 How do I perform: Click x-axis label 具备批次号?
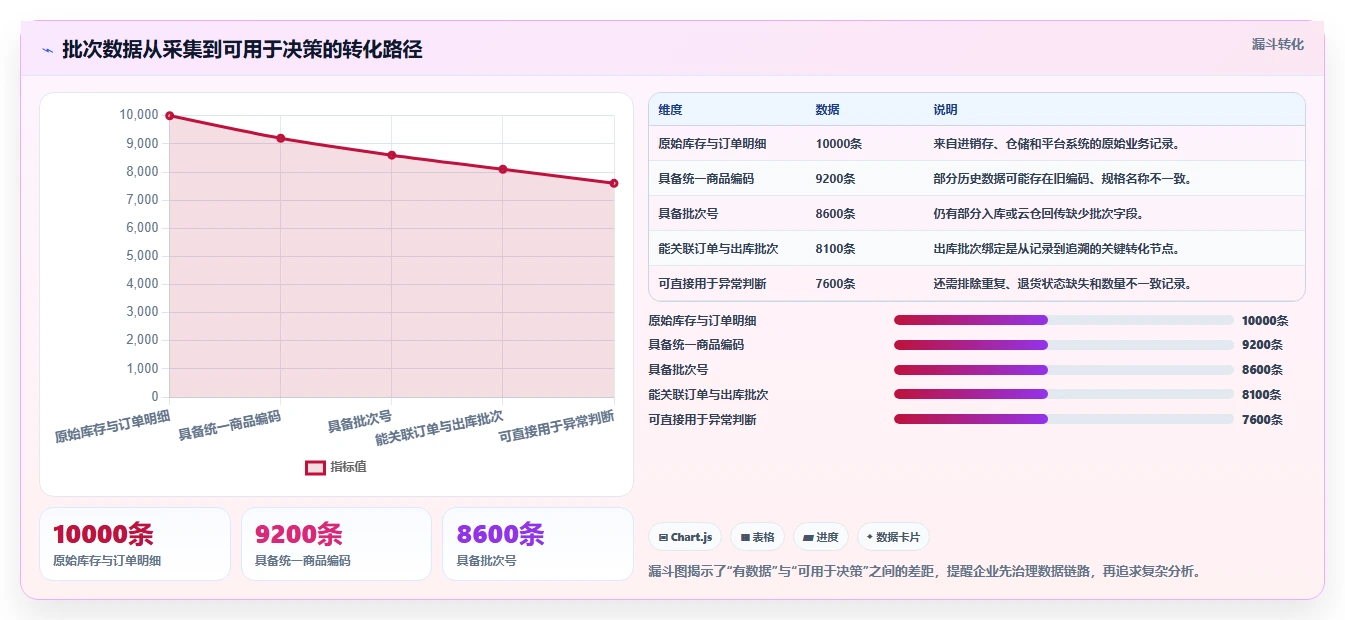[360, 421]
